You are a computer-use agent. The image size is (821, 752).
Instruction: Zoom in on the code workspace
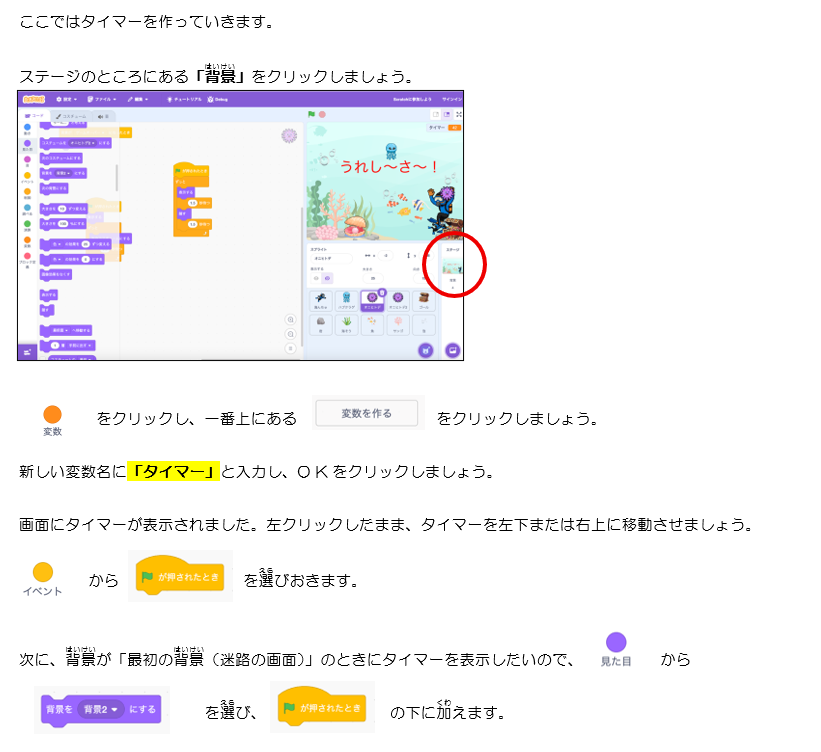click(x=290, y=320)
